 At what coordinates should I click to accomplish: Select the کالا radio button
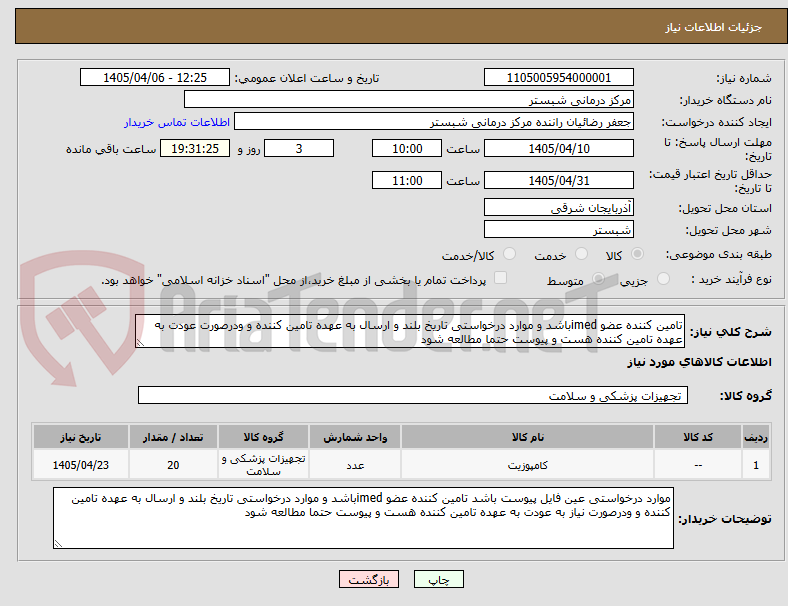637,254
